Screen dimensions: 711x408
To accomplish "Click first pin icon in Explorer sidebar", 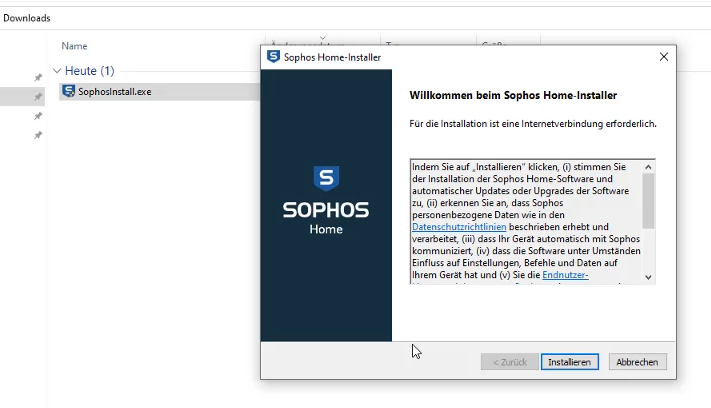I will coord(38,78).
